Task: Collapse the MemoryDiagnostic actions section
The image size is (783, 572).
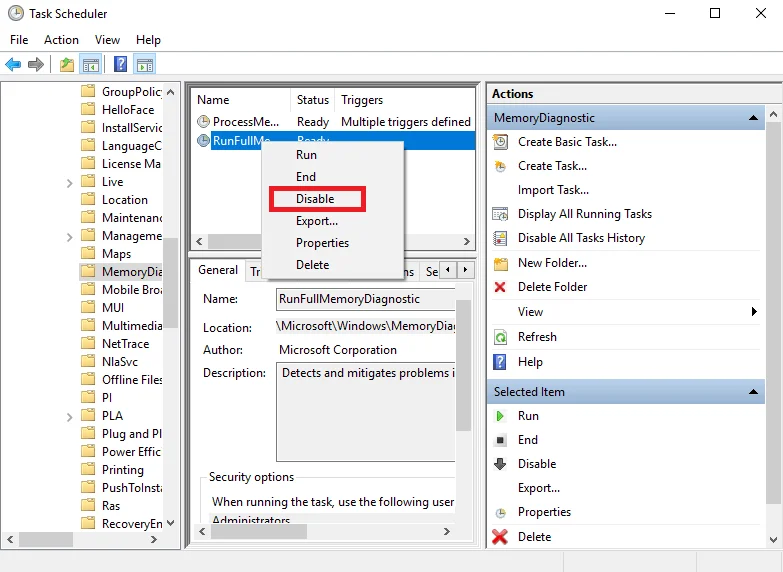Action: [753, 118]
